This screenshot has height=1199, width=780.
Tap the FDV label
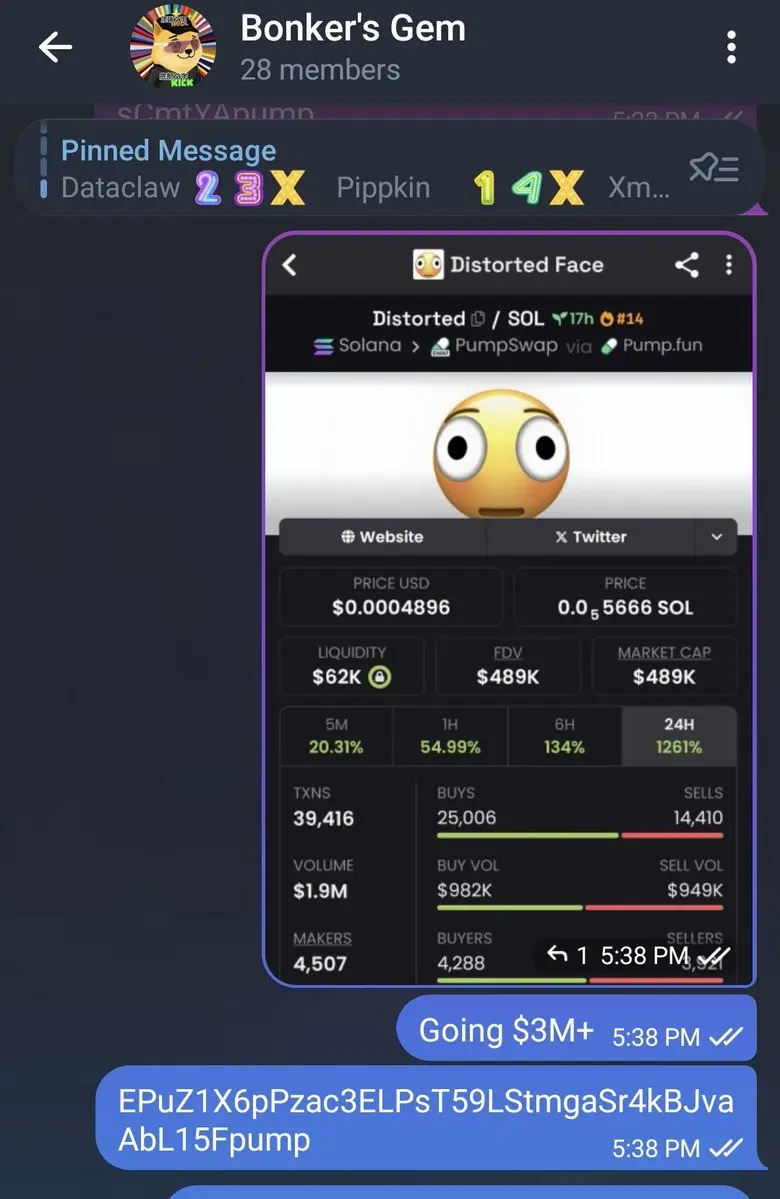tap(508, 653)
